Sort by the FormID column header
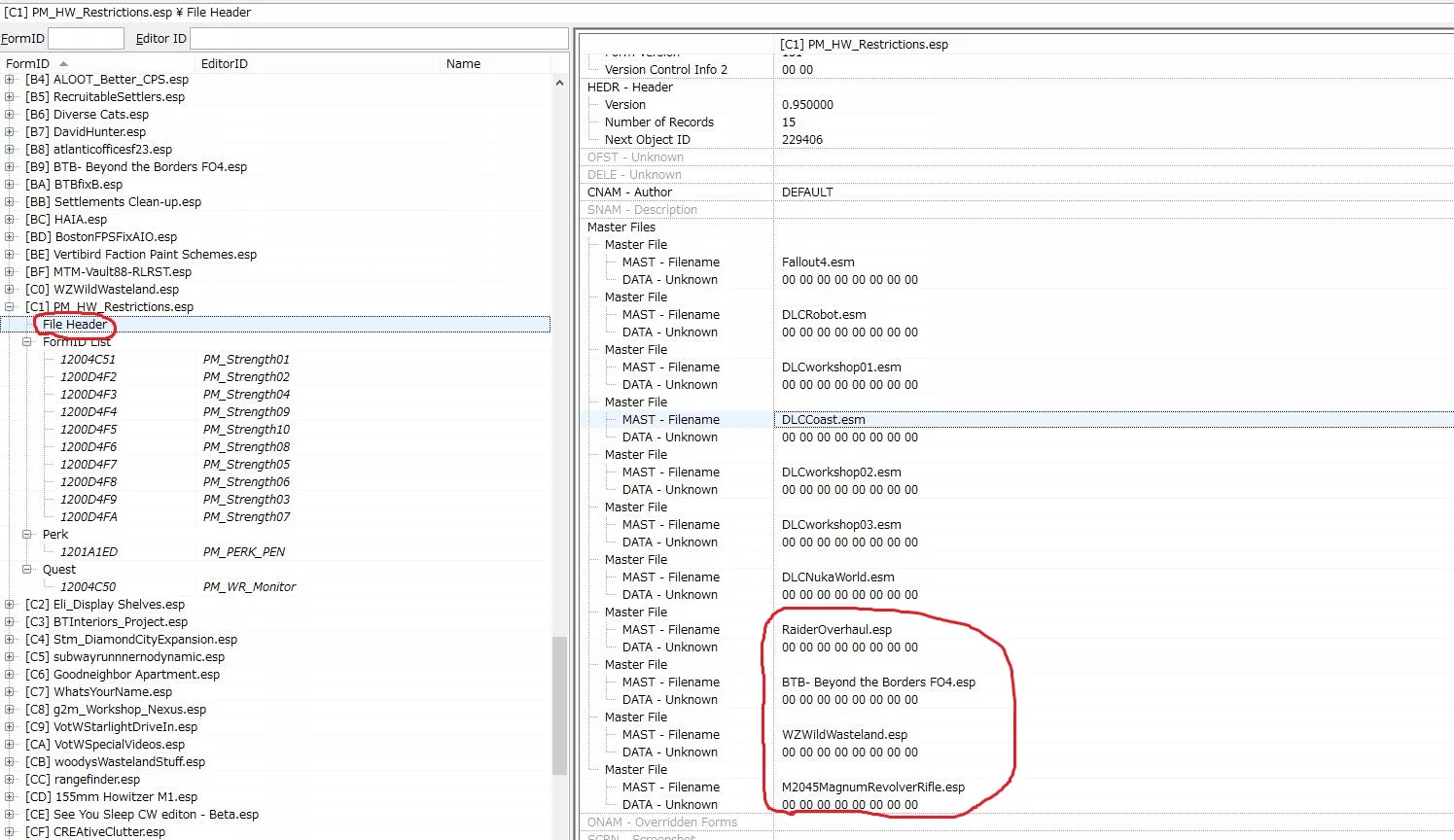The width and height of the screenshot is (1454, 840). [x=97, y=63]
